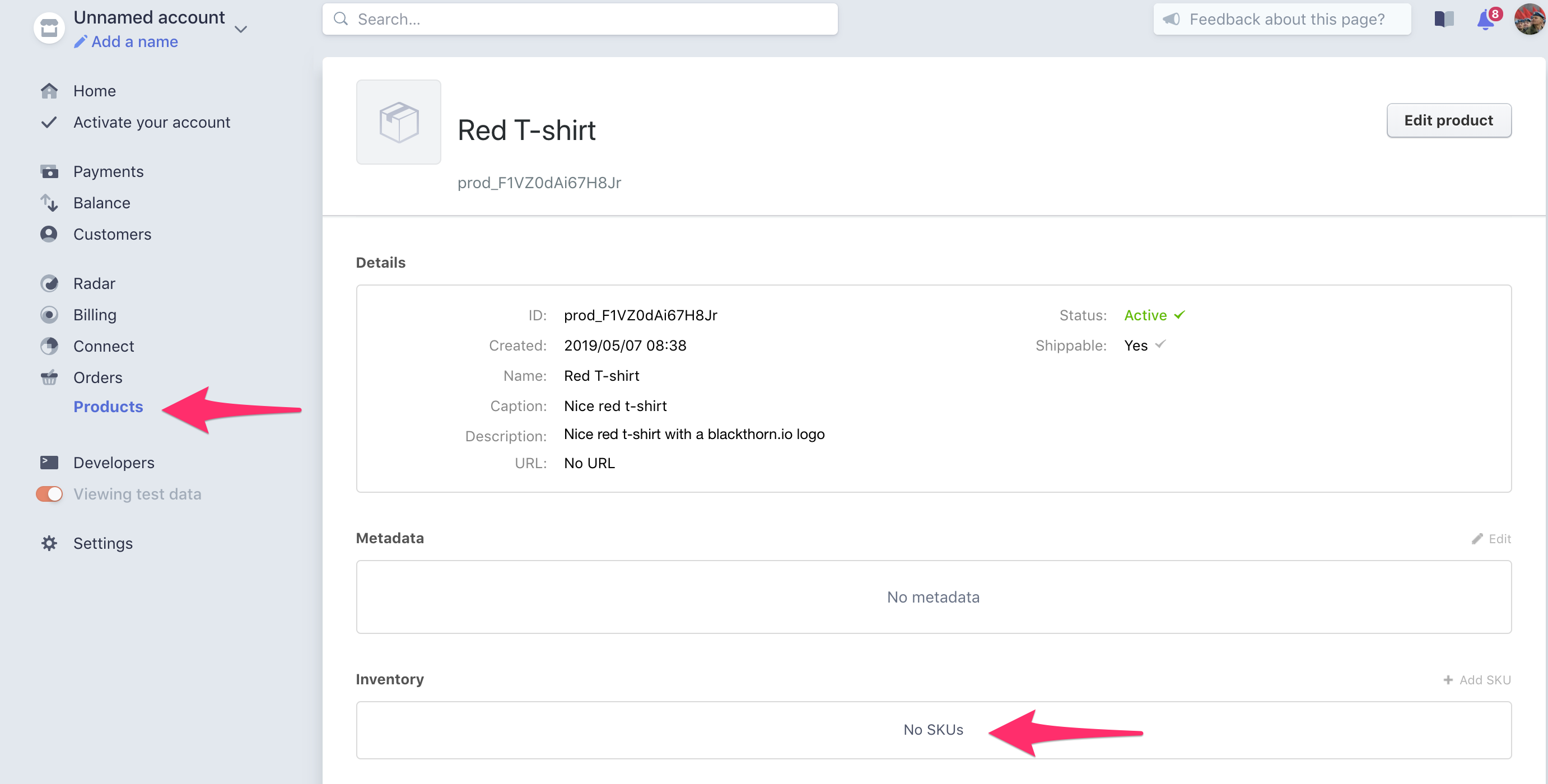Screen dimensions: 1548x784
Task: Click the No metadata placeholder text
Action: tap(933, 597)
